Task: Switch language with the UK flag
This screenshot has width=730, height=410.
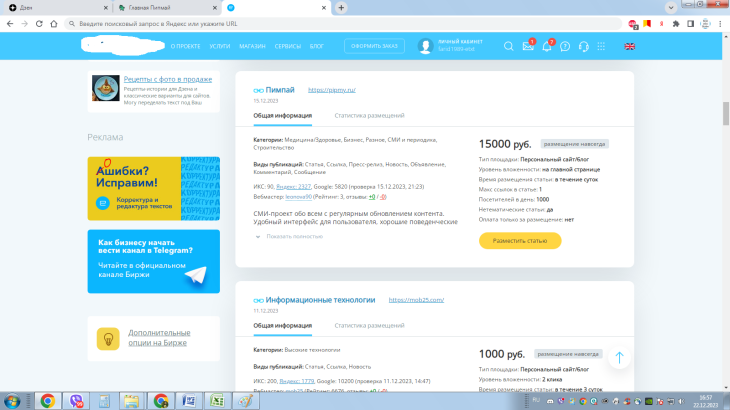Action: 629,46
